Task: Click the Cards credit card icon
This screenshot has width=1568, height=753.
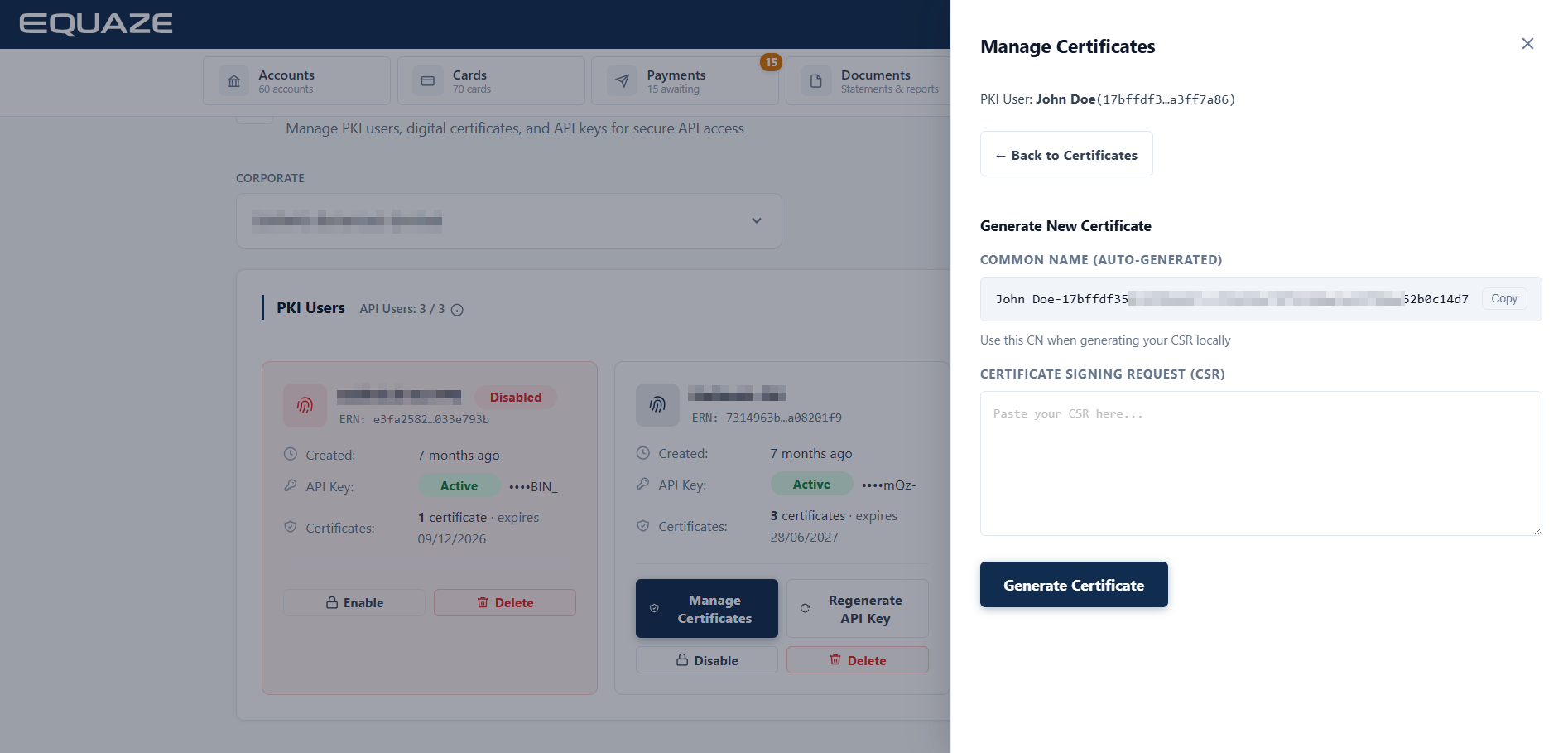Action: tap(428, 81)
